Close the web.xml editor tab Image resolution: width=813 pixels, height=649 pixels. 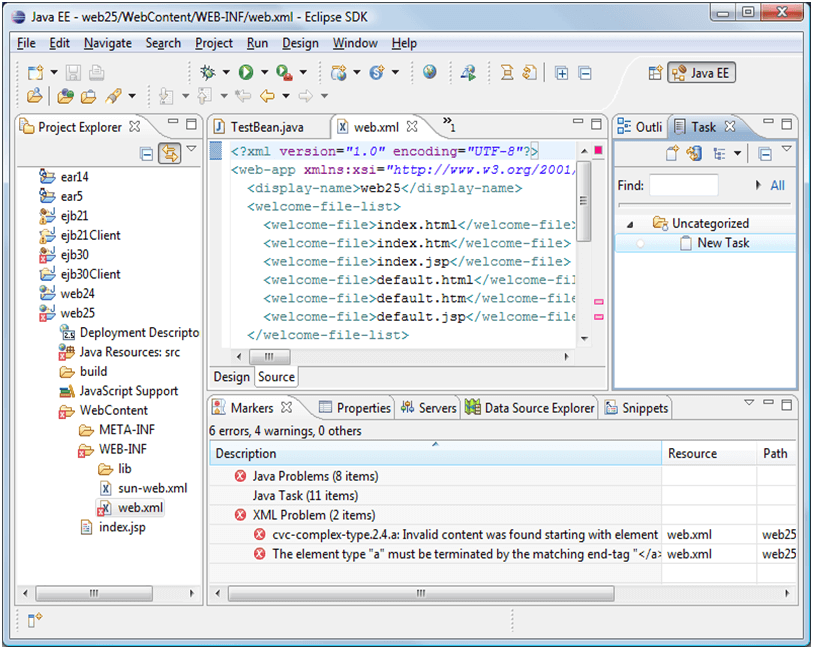[412, 126]
